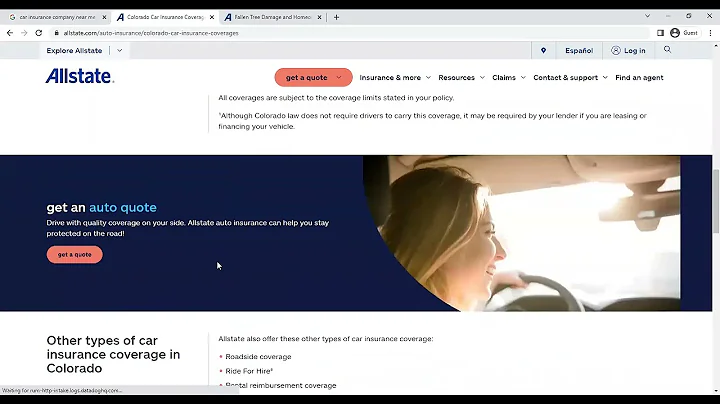Click the get an auto quote heading

point(101,208)
